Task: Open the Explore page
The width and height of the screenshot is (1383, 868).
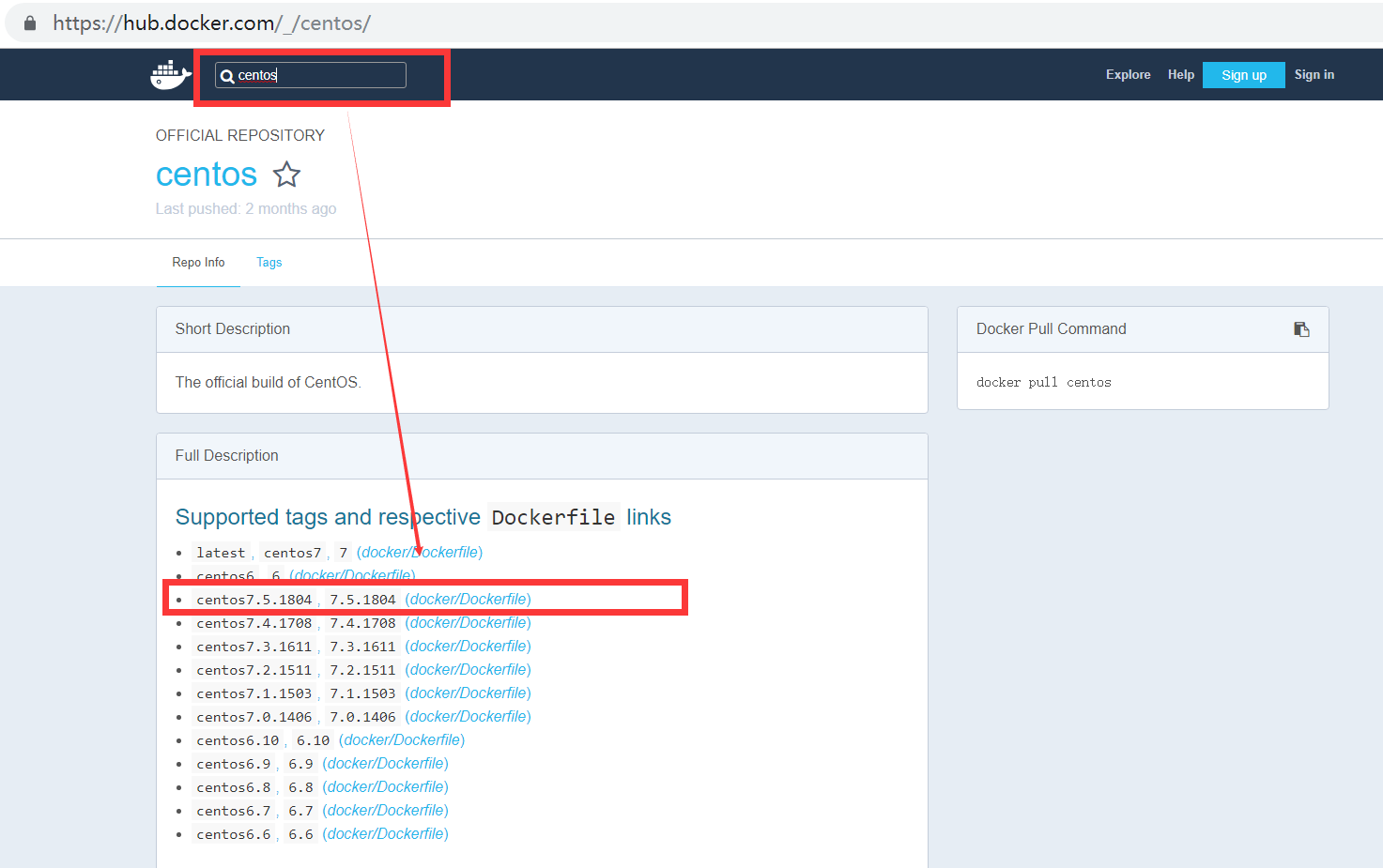Action: point(1128,75)
